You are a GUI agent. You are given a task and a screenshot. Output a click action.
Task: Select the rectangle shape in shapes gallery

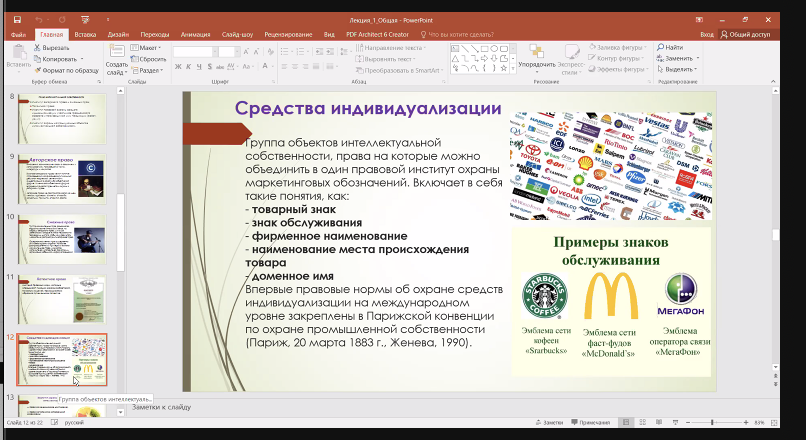click(x=484, y=49)
